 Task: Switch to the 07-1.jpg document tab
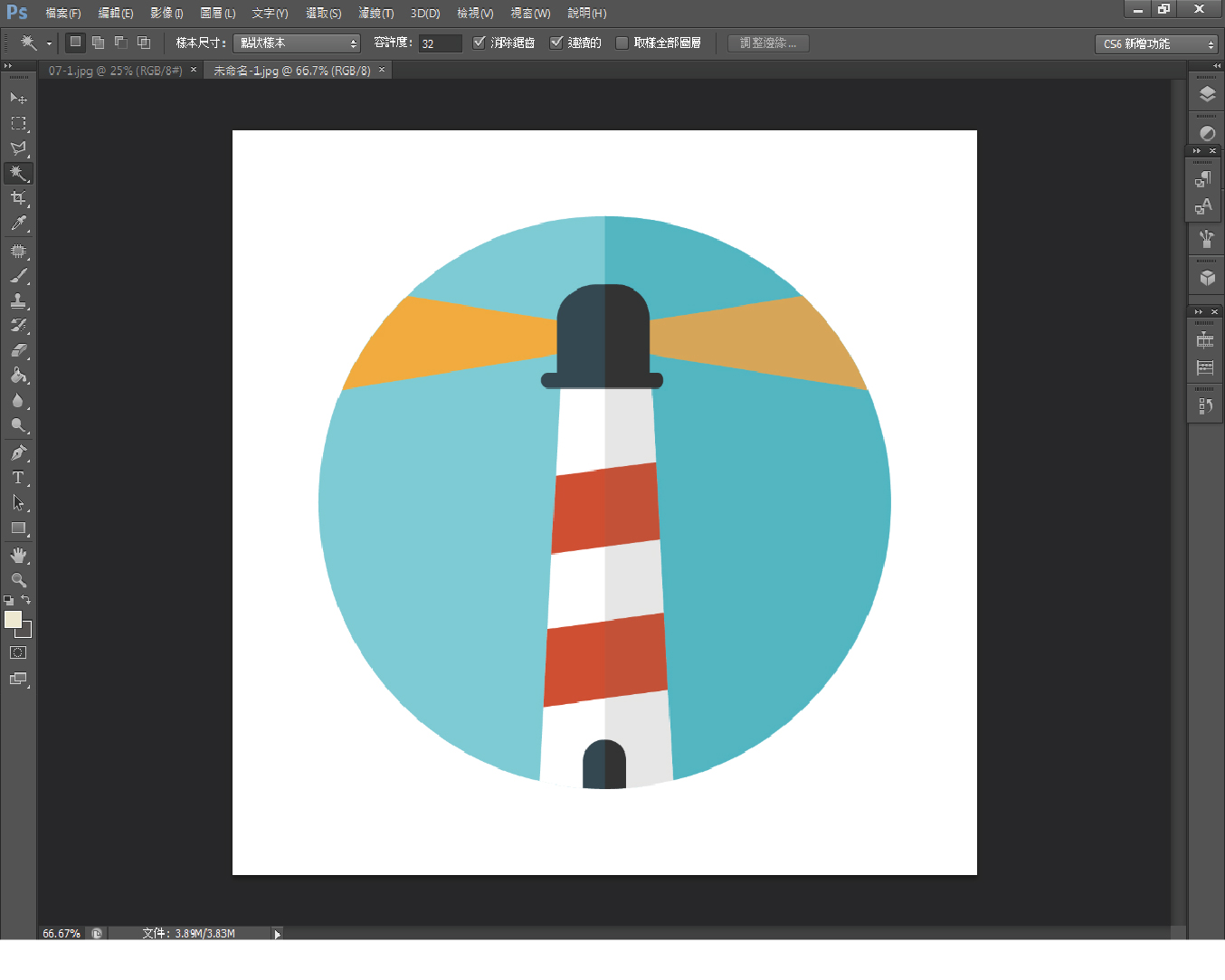pos(115,71)
